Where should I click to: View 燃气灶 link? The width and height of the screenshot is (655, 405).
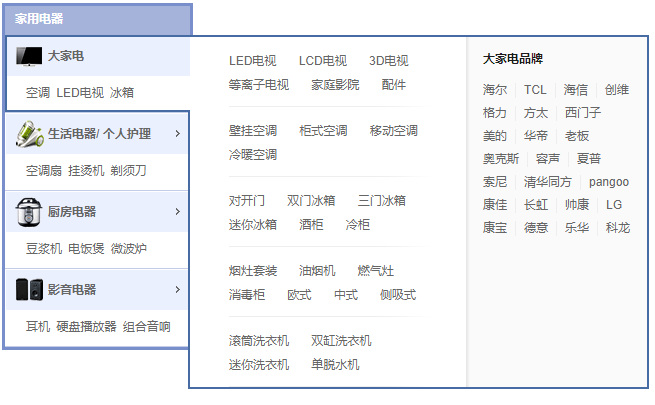376,271
